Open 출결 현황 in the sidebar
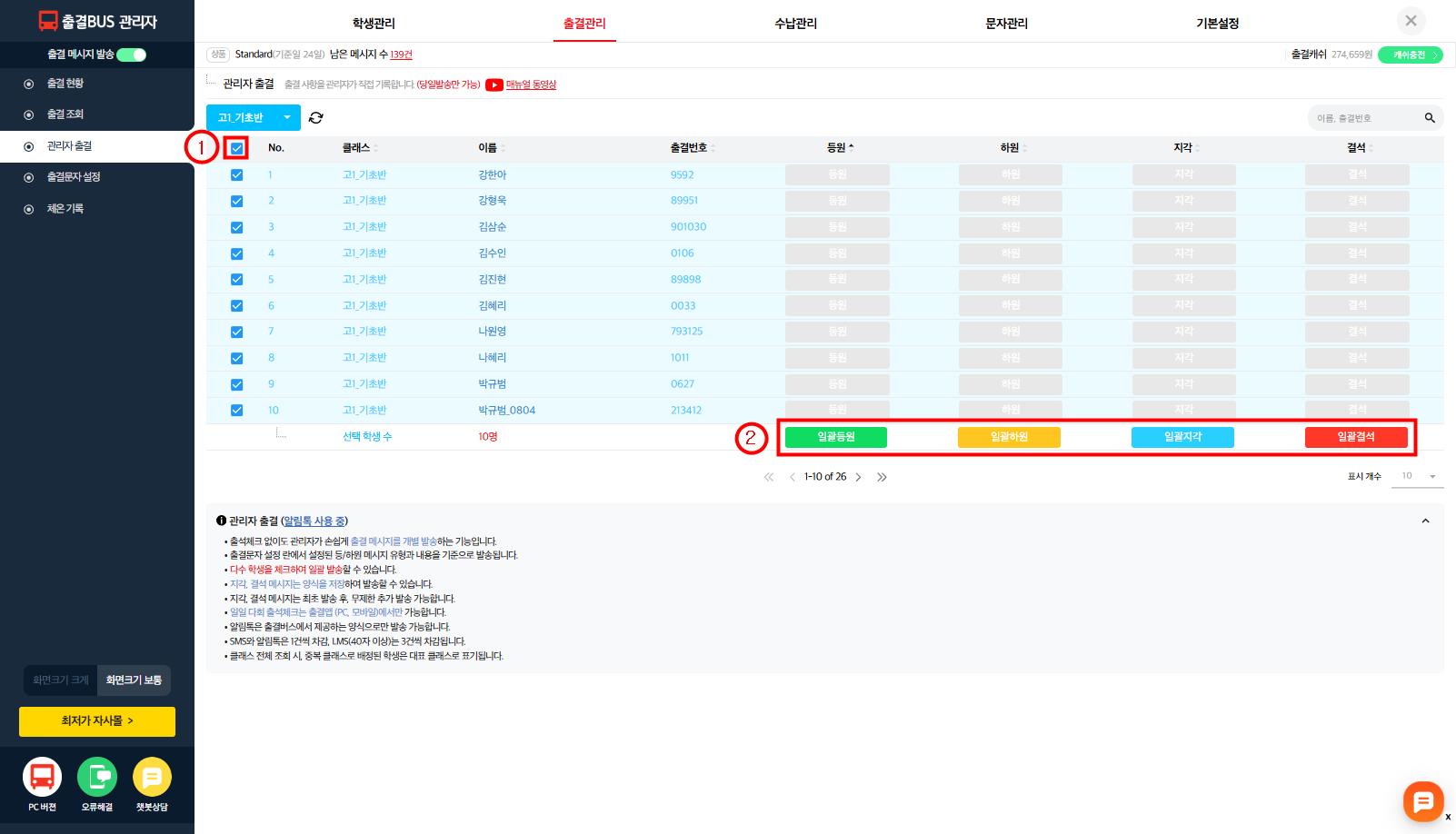 tap(65, 84)
